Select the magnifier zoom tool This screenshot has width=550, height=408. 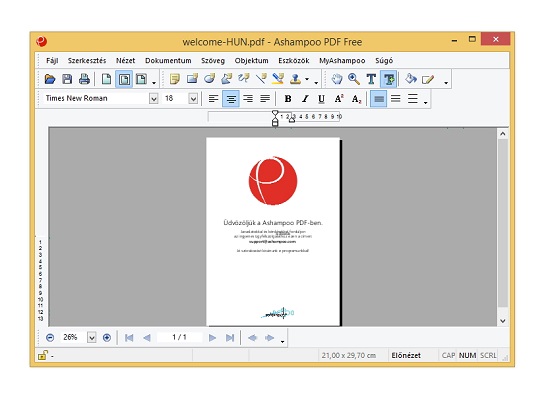(x=354, y=79)
